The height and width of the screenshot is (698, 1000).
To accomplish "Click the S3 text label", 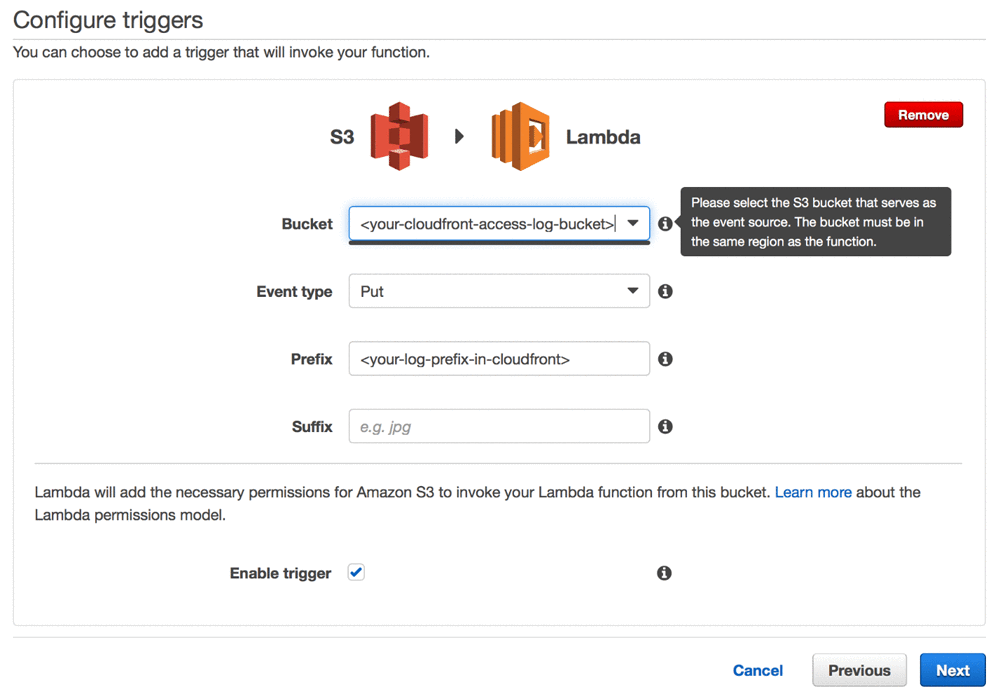I will 342,137.
